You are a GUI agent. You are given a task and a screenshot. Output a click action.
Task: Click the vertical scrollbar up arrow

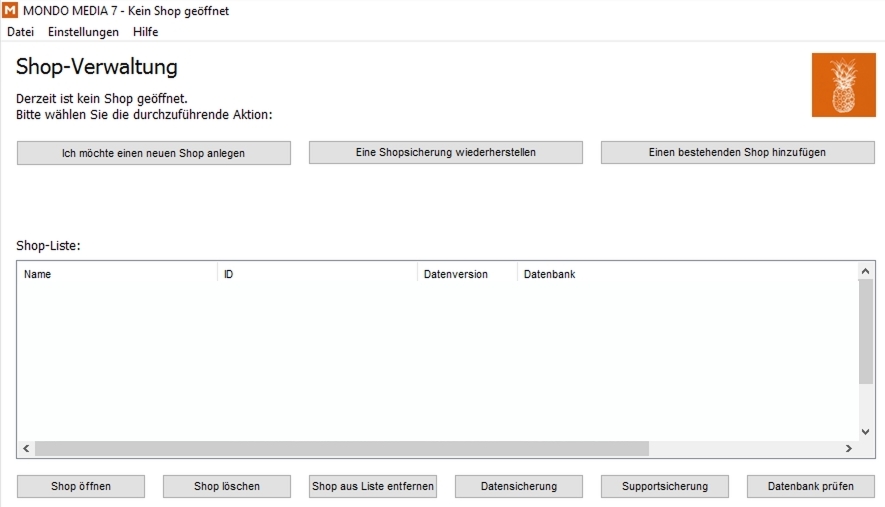[865, 271]
